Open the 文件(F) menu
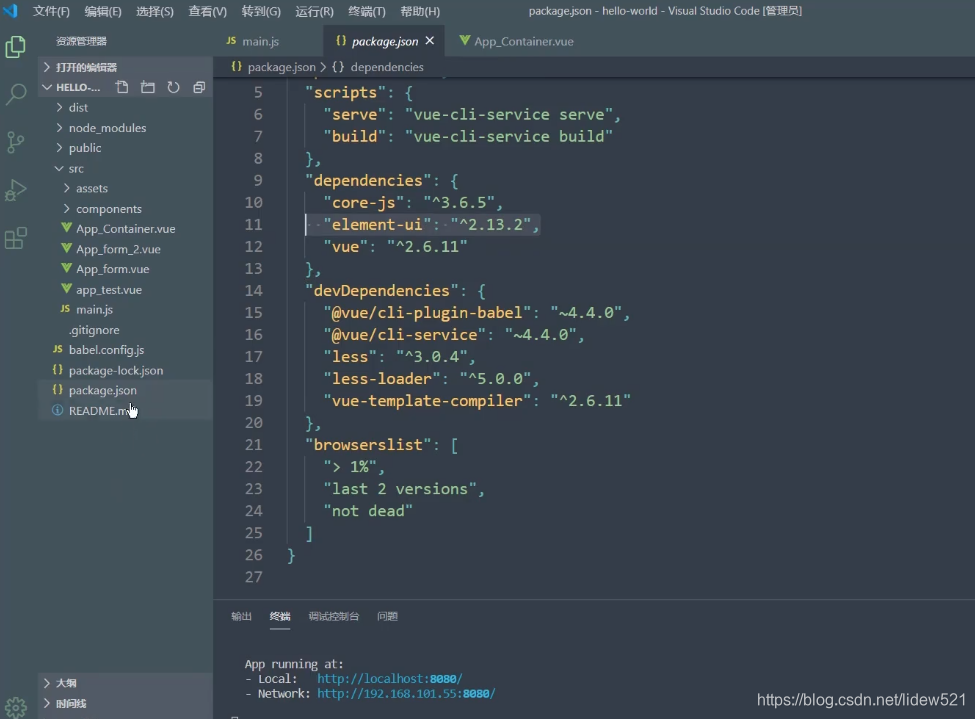The height and width of the screenshot is (719, 975). pyautogui.click(x=51, y=11)
